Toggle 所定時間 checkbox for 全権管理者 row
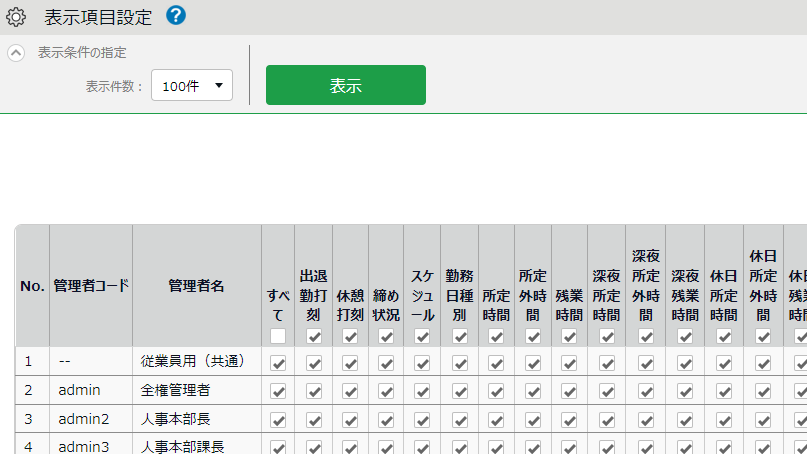Viewport: 807px width, 454px height. [496, 392]
